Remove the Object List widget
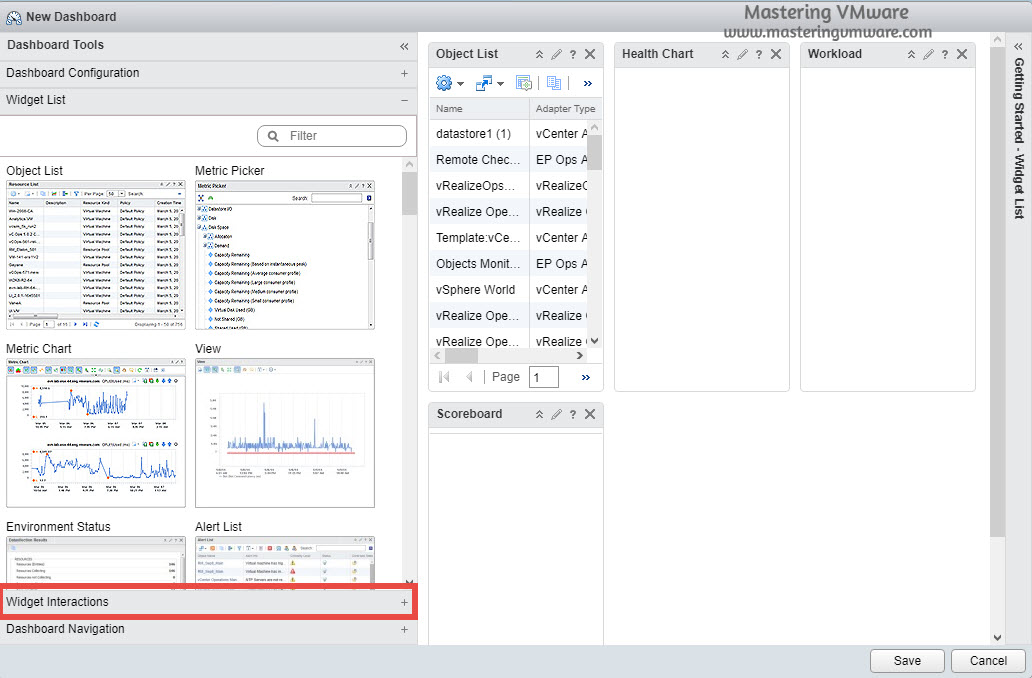This screenshot has width=1032, height=678. [x=590, y=54]
